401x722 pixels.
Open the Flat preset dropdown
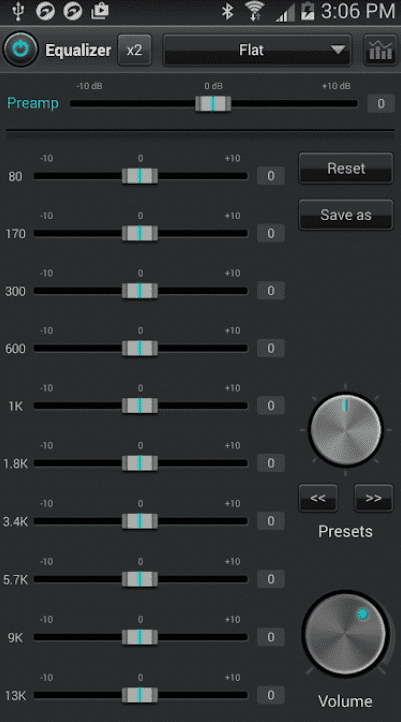(x=257, y=50)
